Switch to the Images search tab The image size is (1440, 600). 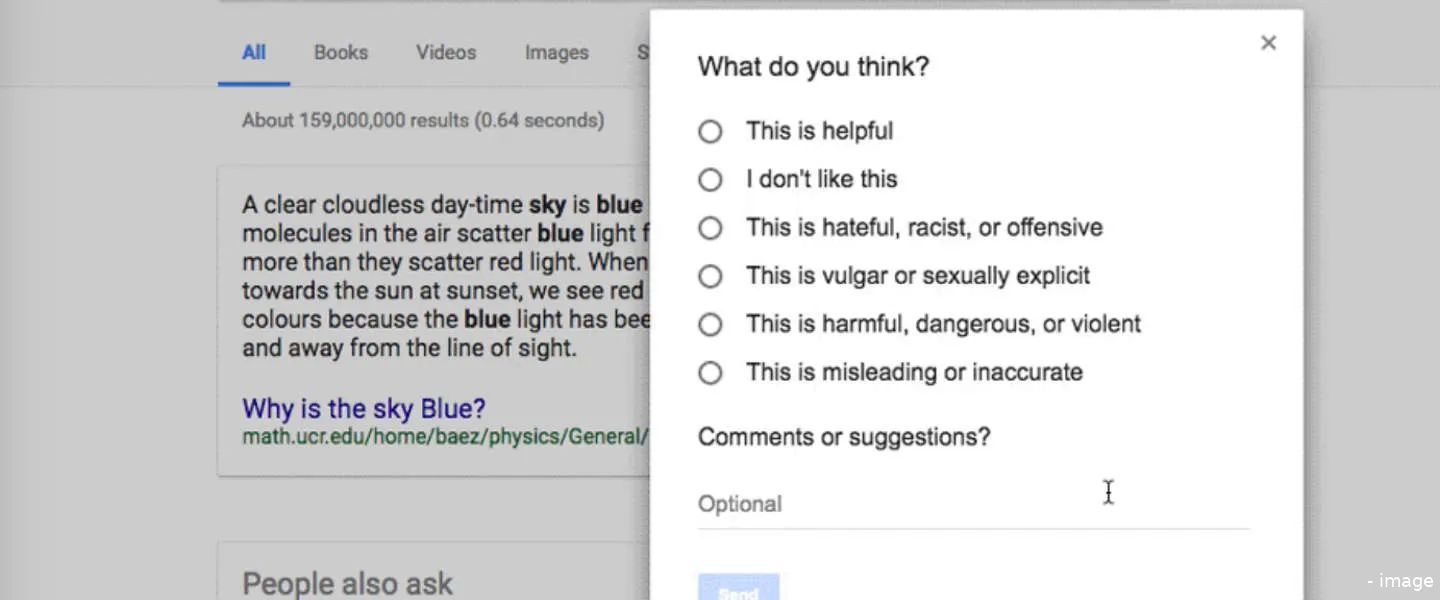click(556, 52)
